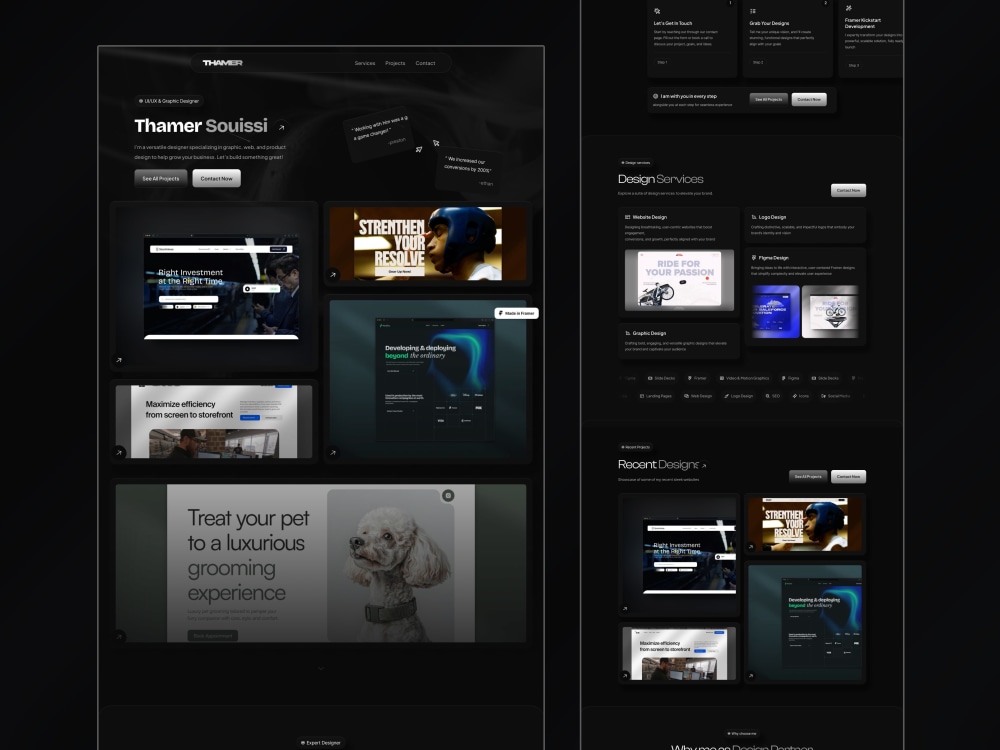Click See All Projects in Recent Designs

[x=808, y=476]
